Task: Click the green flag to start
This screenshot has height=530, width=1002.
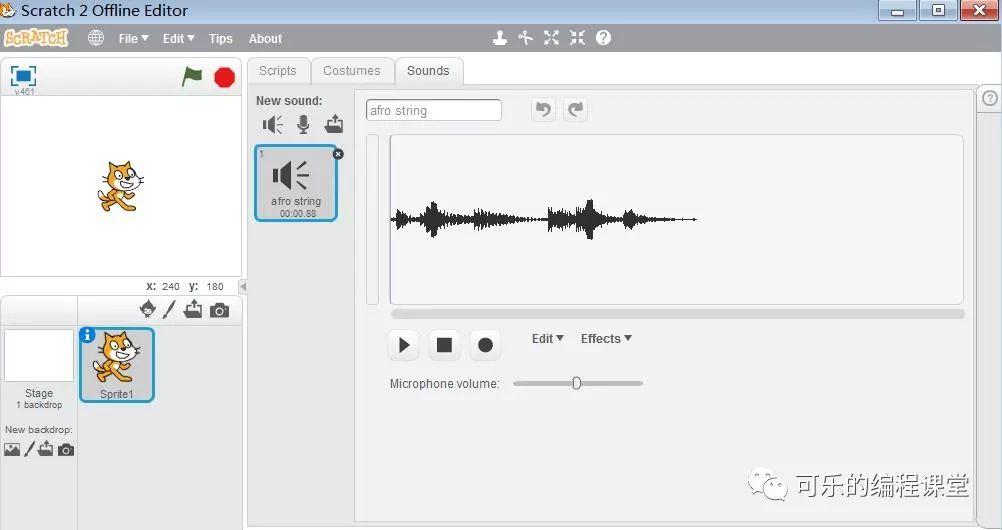Action: (x=192, y=77)
